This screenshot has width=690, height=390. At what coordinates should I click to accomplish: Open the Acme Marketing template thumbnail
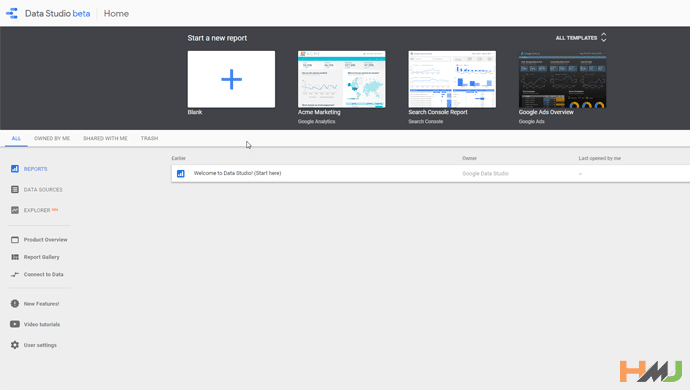coord(341,79)
